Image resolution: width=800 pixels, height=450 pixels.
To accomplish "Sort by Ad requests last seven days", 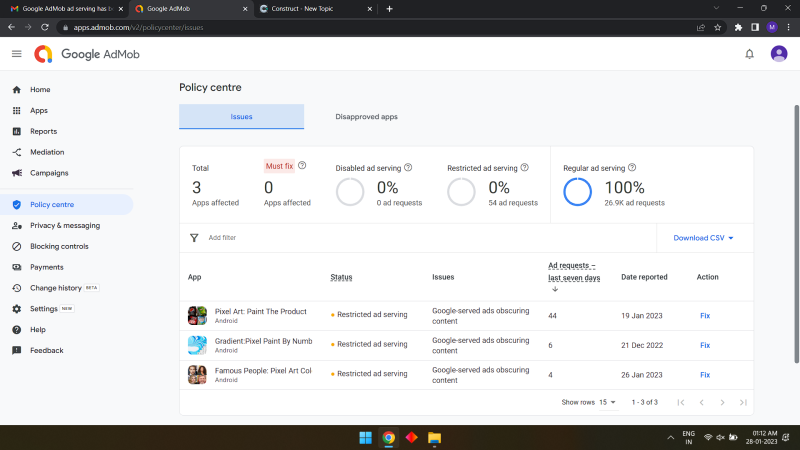I will pyautogui.click(x=574, y=271).
